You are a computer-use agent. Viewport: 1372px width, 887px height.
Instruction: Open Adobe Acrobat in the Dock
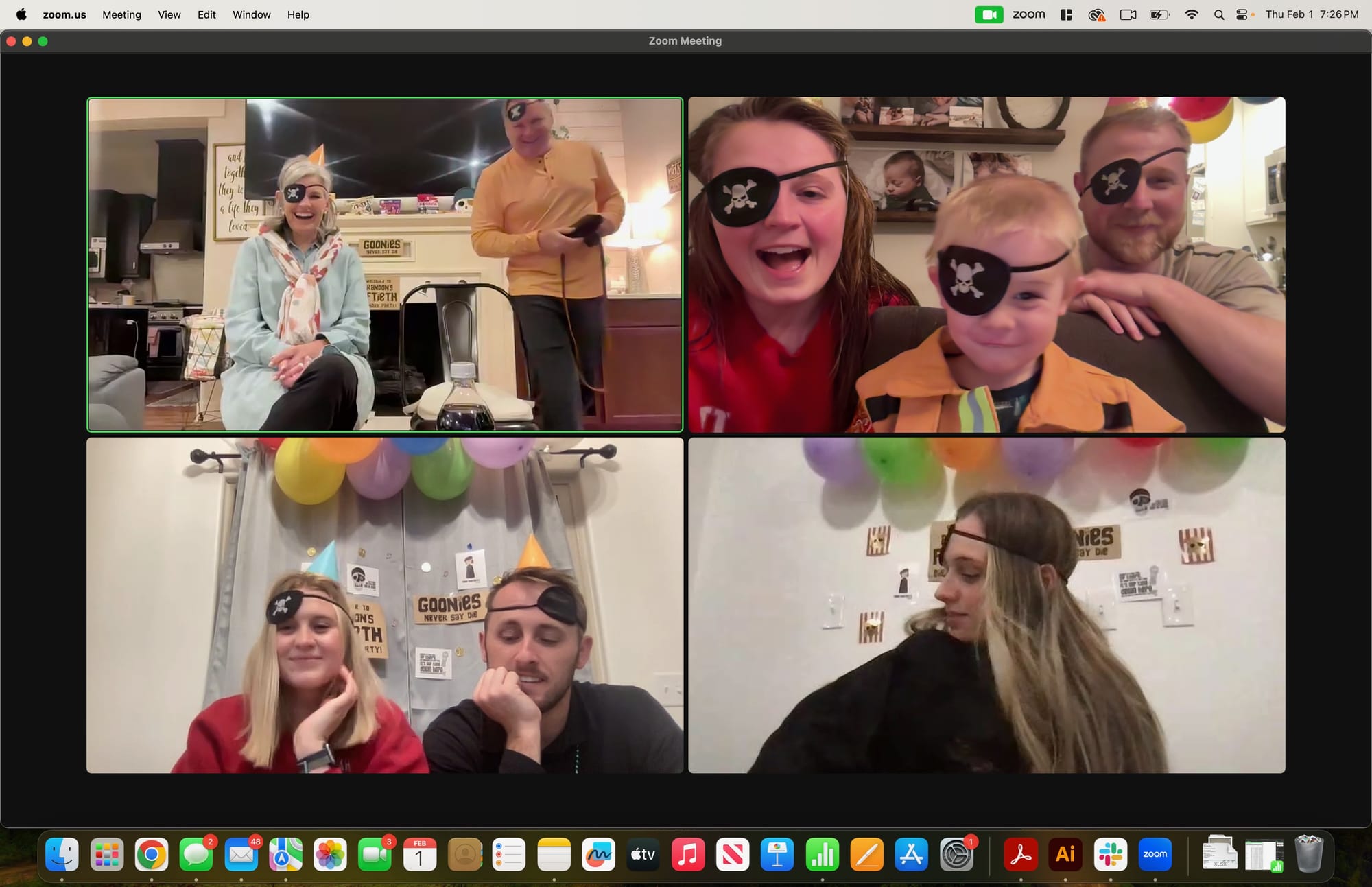click(1021, 855)
